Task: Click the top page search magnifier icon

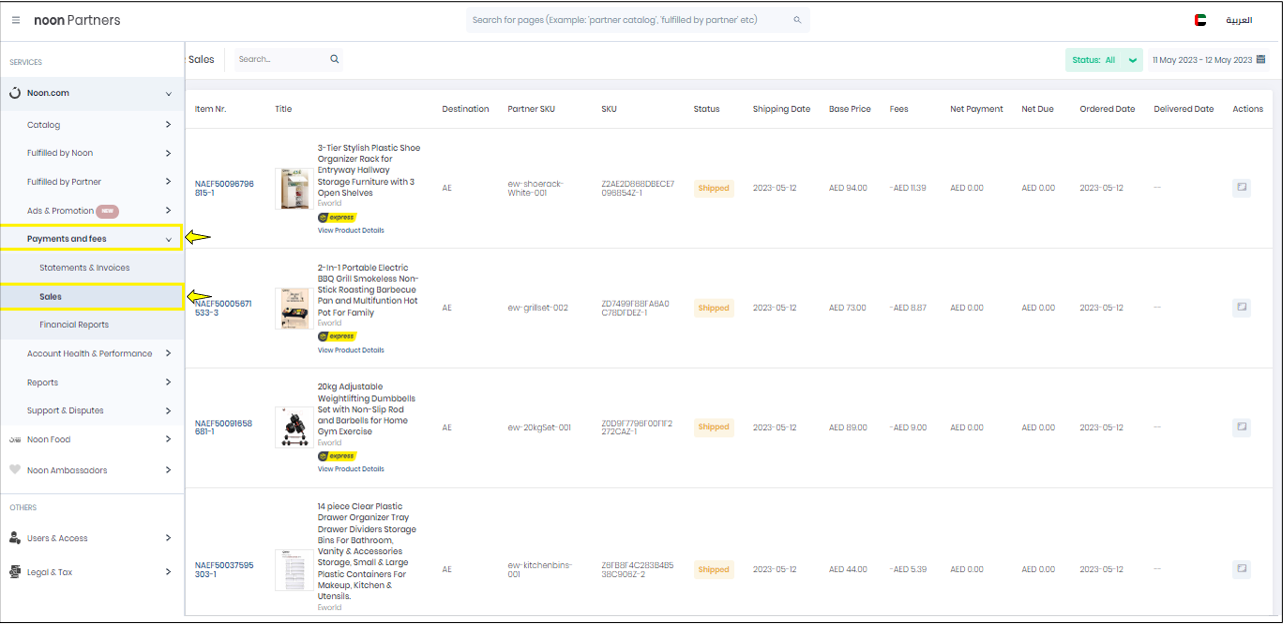Action: (x=797, y=20)
